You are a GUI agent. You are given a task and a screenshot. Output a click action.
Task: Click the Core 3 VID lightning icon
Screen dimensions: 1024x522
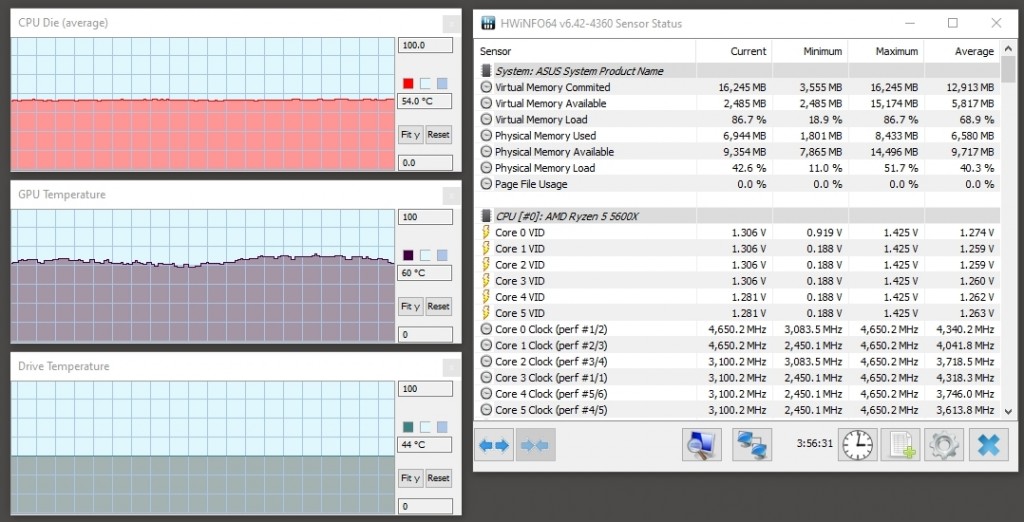(x=485, y=281)
